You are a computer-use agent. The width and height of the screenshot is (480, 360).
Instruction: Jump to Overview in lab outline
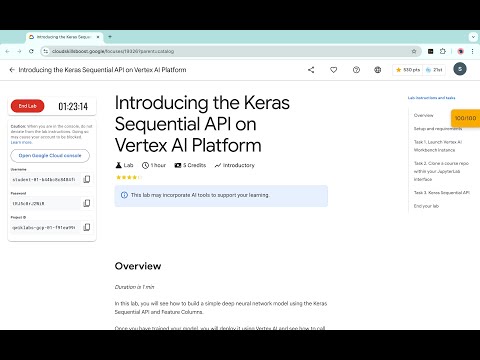pyautogui.click(x=423, y=115)
